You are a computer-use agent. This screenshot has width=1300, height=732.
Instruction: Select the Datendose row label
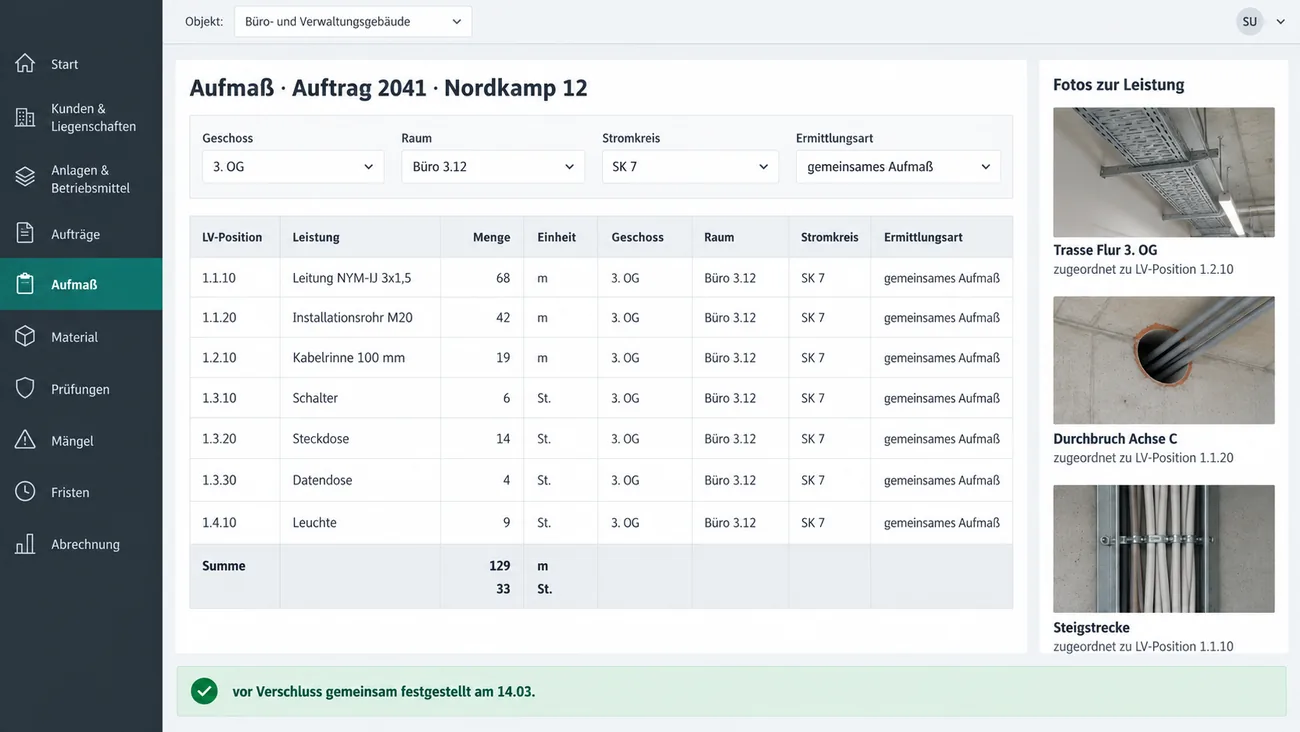coord(322,480)
